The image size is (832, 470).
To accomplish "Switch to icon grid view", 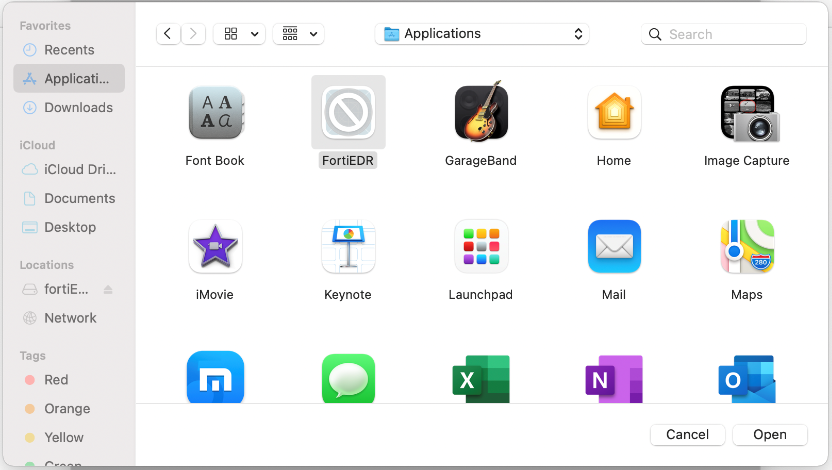I will (231, 34).
